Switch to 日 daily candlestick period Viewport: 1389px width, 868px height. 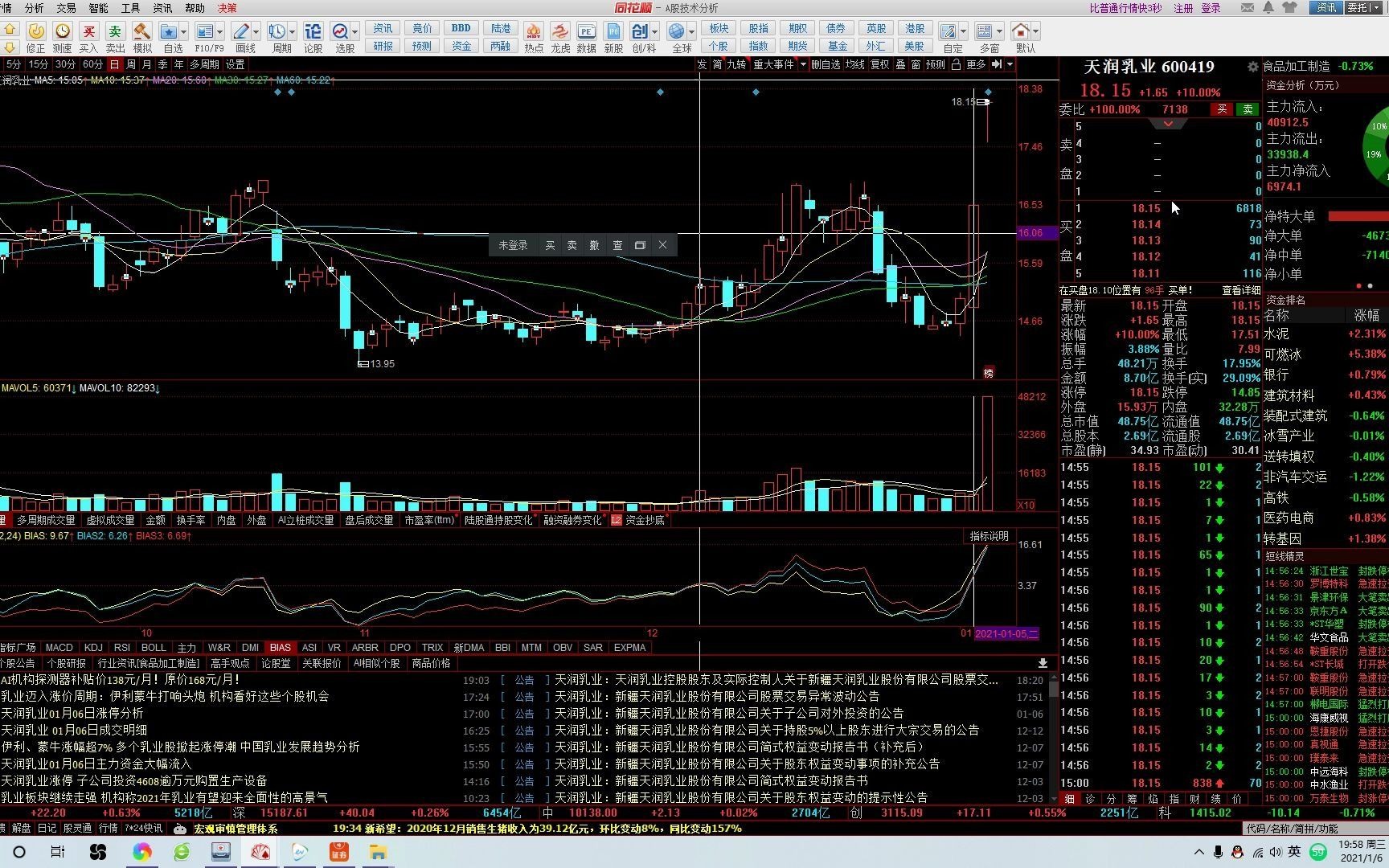point(114,64)
